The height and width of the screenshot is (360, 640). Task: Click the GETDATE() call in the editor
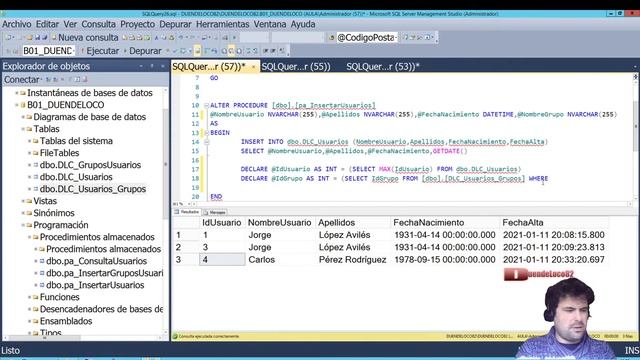[x=450, y=151]
